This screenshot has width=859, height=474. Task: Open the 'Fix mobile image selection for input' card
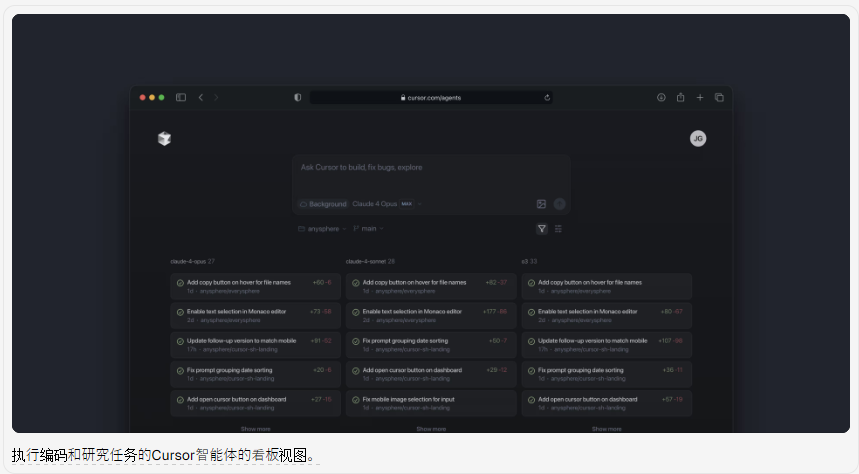(x=431, y=403)
